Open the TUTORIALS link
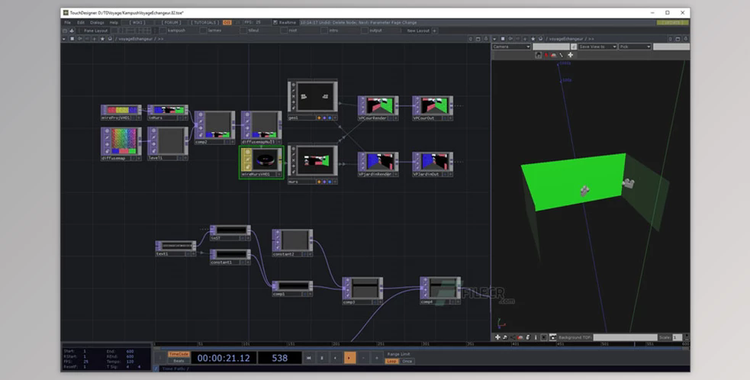The width and height of the screenshot is (750, 380). coord(205,22)
